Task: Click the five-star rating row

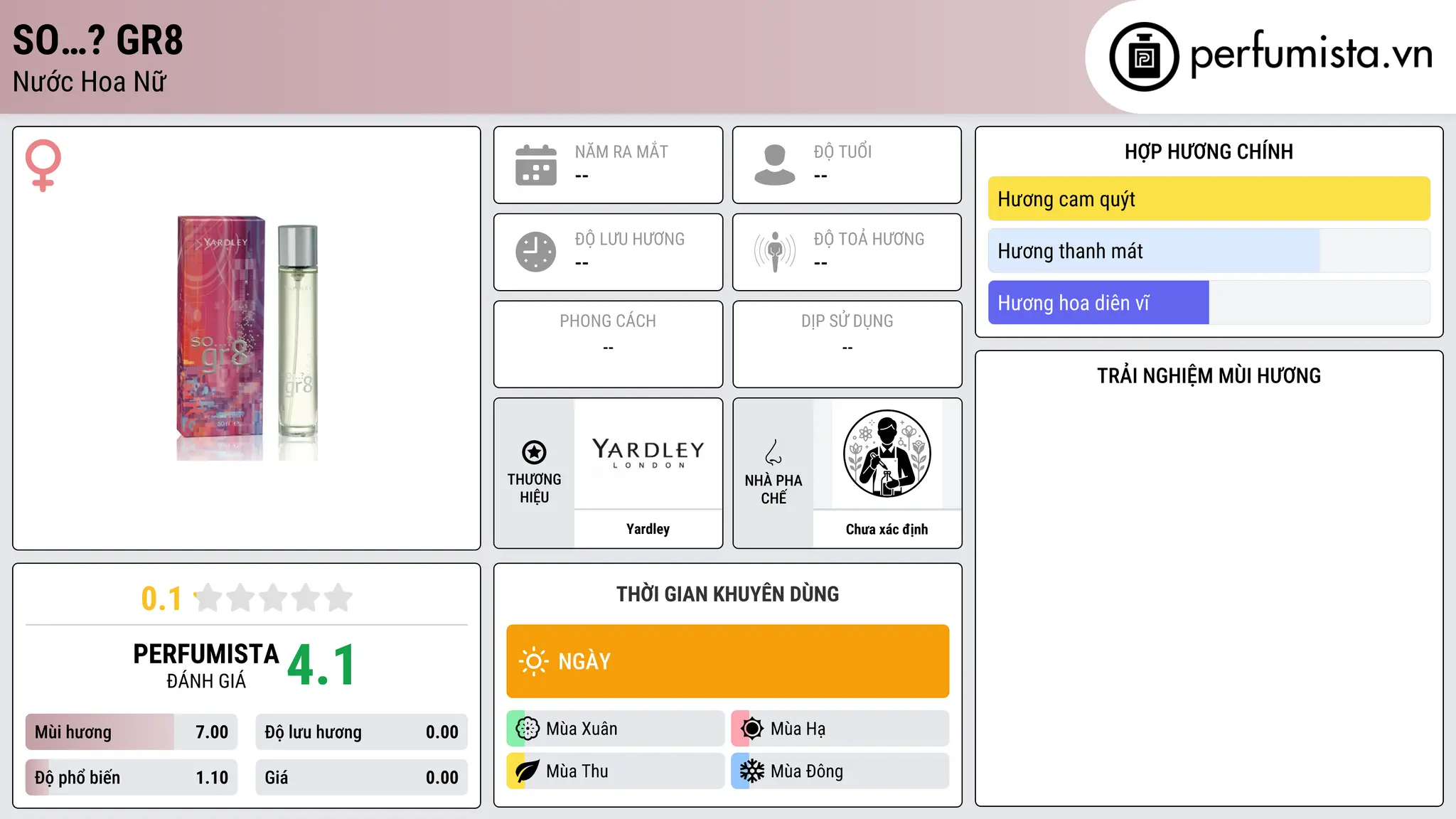Action: tap(273, 598)
